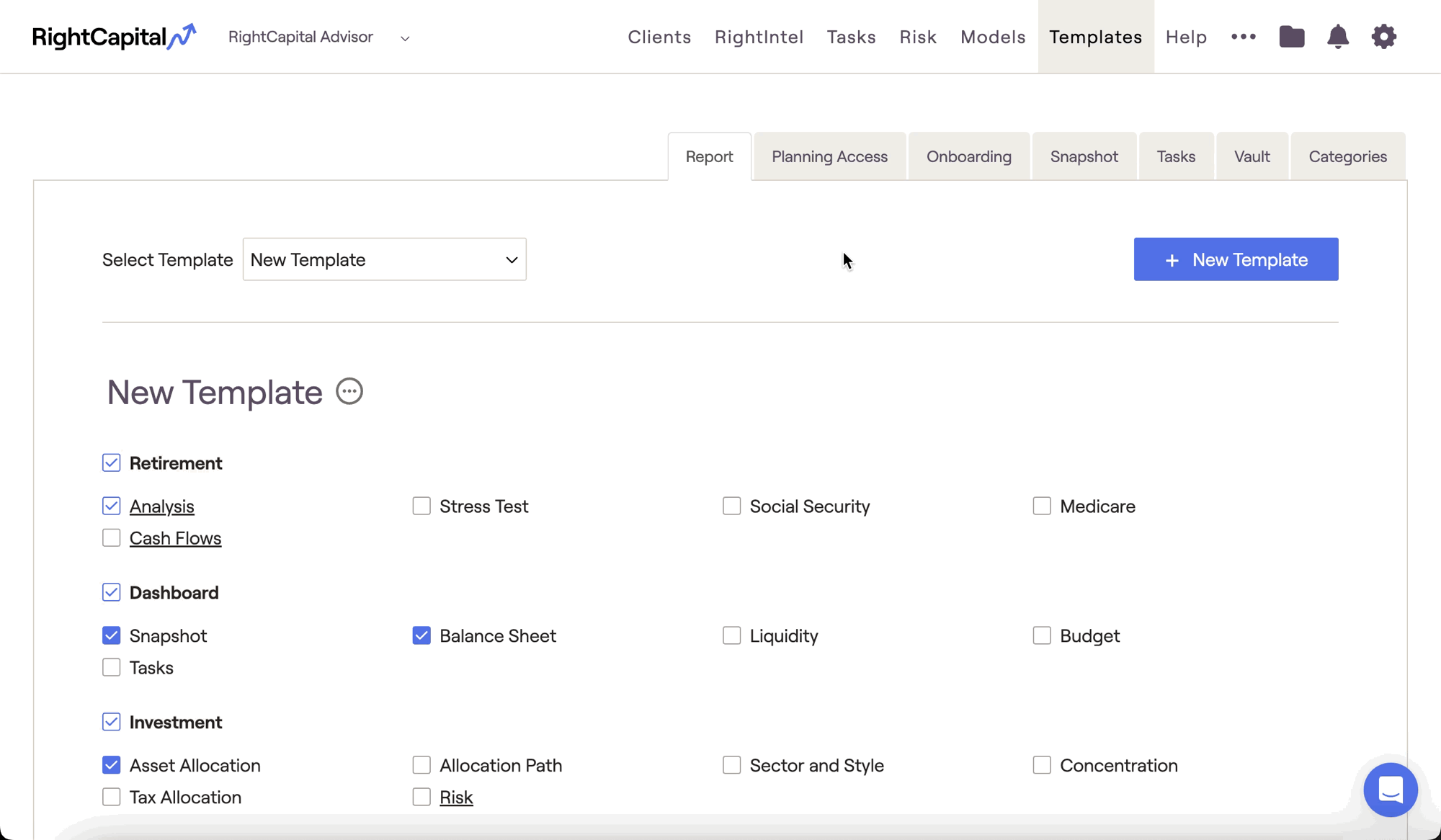
Task: Click the New Template button
Action: click(1236, 259)
